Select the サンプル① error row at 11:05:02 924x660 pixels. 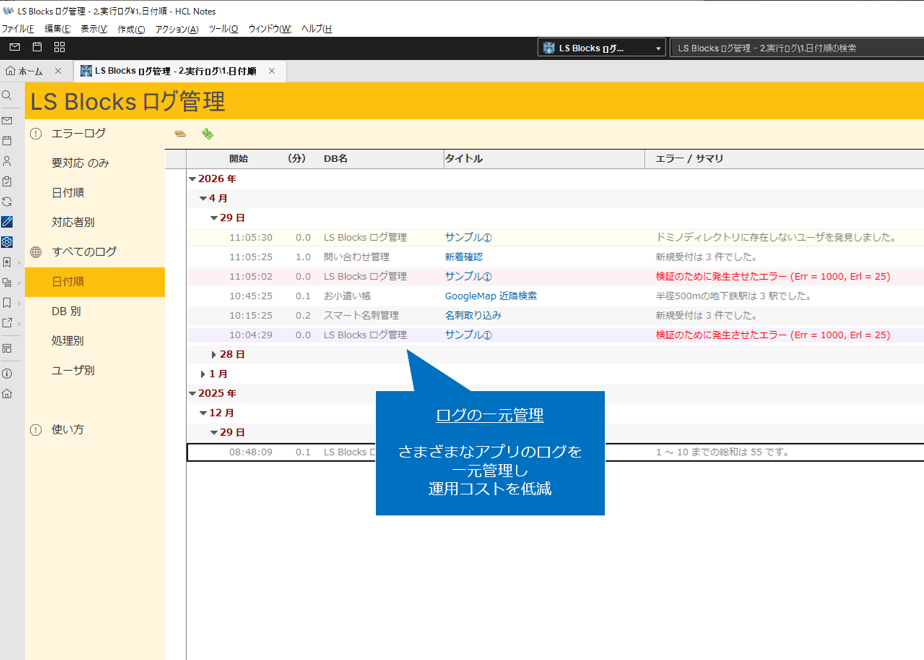tap(555, 276)
